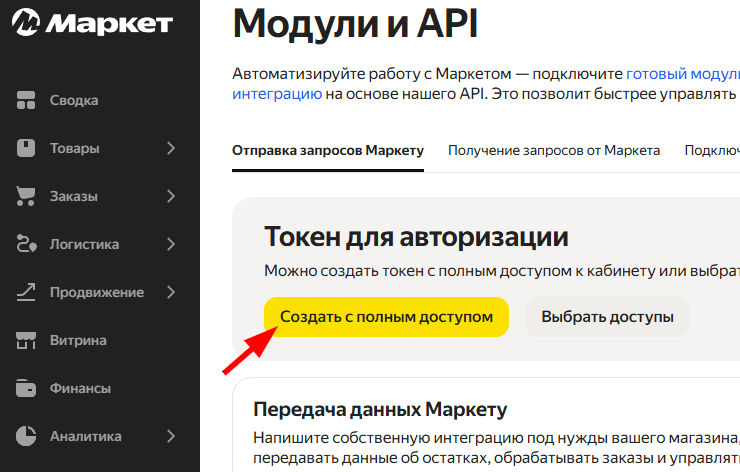The width and height of the screenshot is (740, 472).
Task: Select the Отправка запросов Маркету tab
Action: pyautogui.click(x=328, y=151)
